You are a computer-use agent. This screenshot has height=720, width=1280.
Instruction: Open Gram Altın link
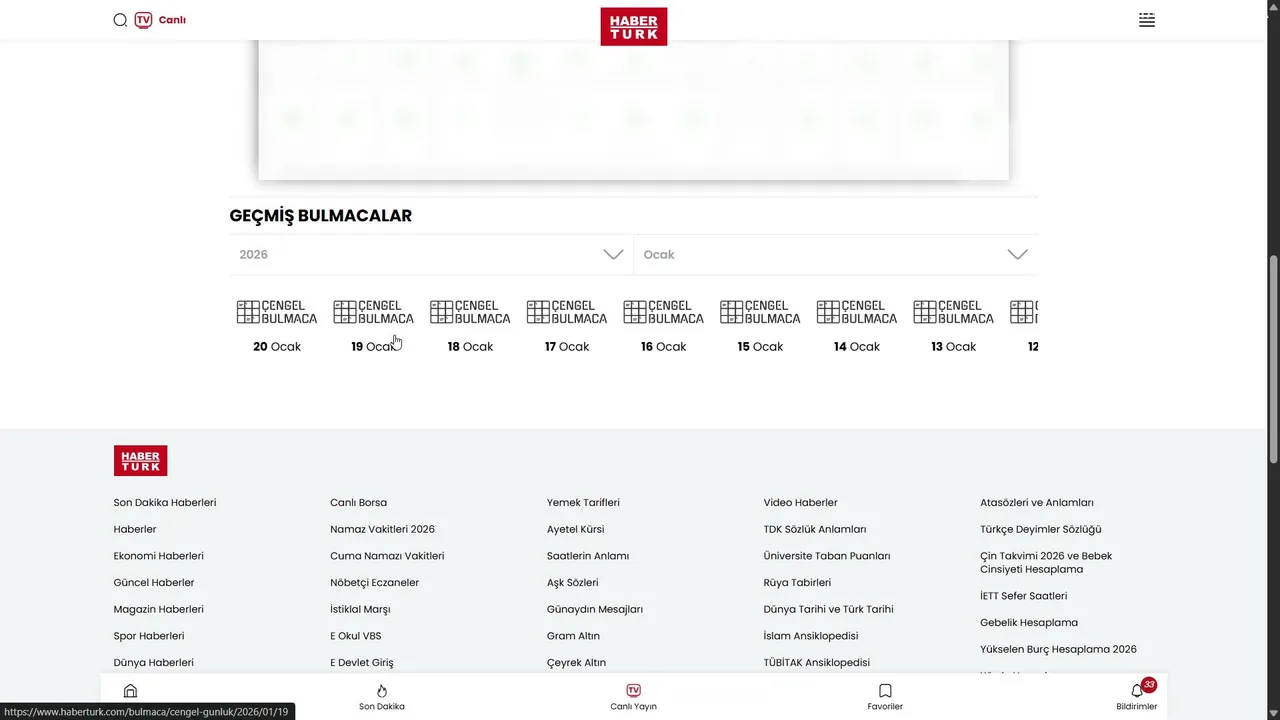[573, 636]
